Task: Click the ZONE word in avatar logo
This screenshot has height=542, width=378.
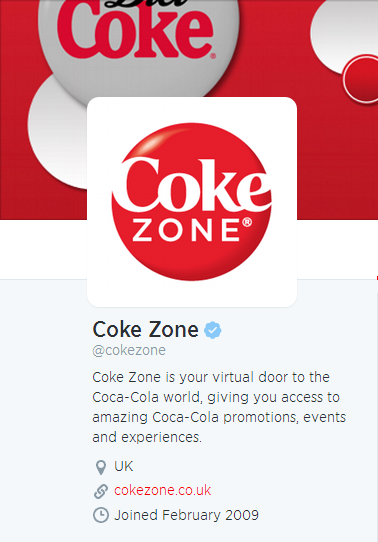Action: [x=186, y=230]
